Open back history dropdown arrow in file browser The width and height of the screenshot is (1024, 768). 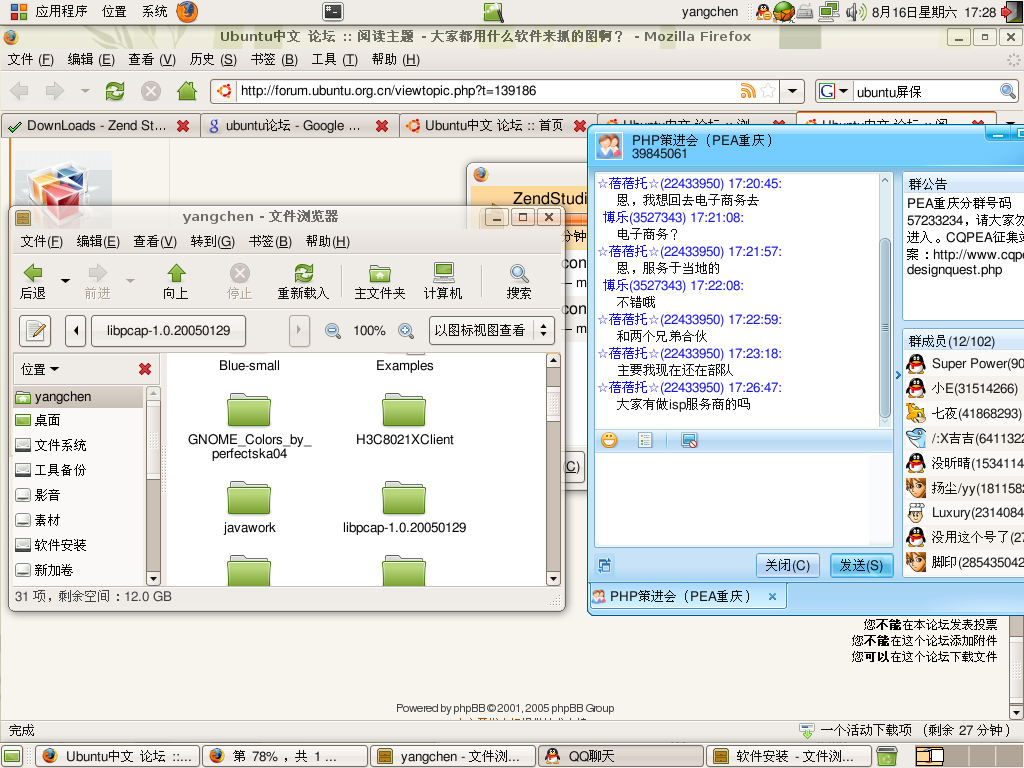pyautogui.click(x=65, y=281)
